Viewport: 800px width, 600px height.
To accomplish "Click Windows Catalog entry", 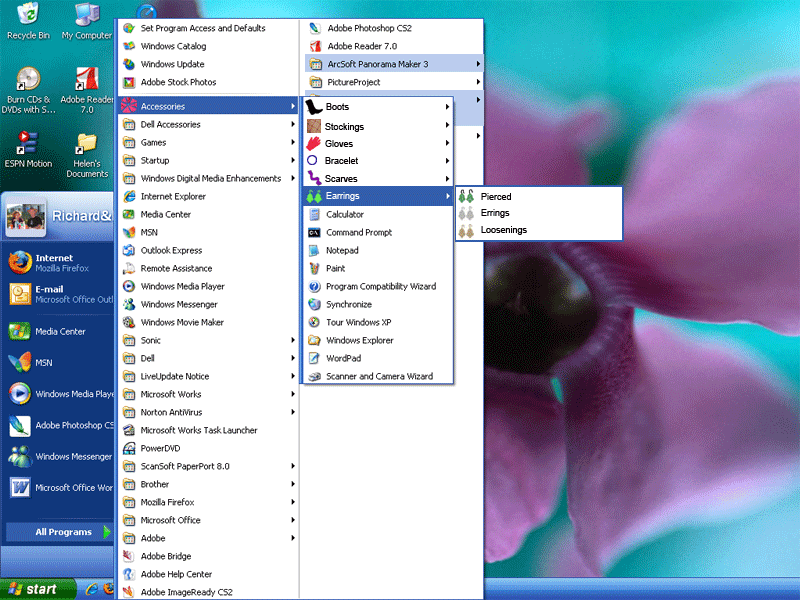I will 208,46.
